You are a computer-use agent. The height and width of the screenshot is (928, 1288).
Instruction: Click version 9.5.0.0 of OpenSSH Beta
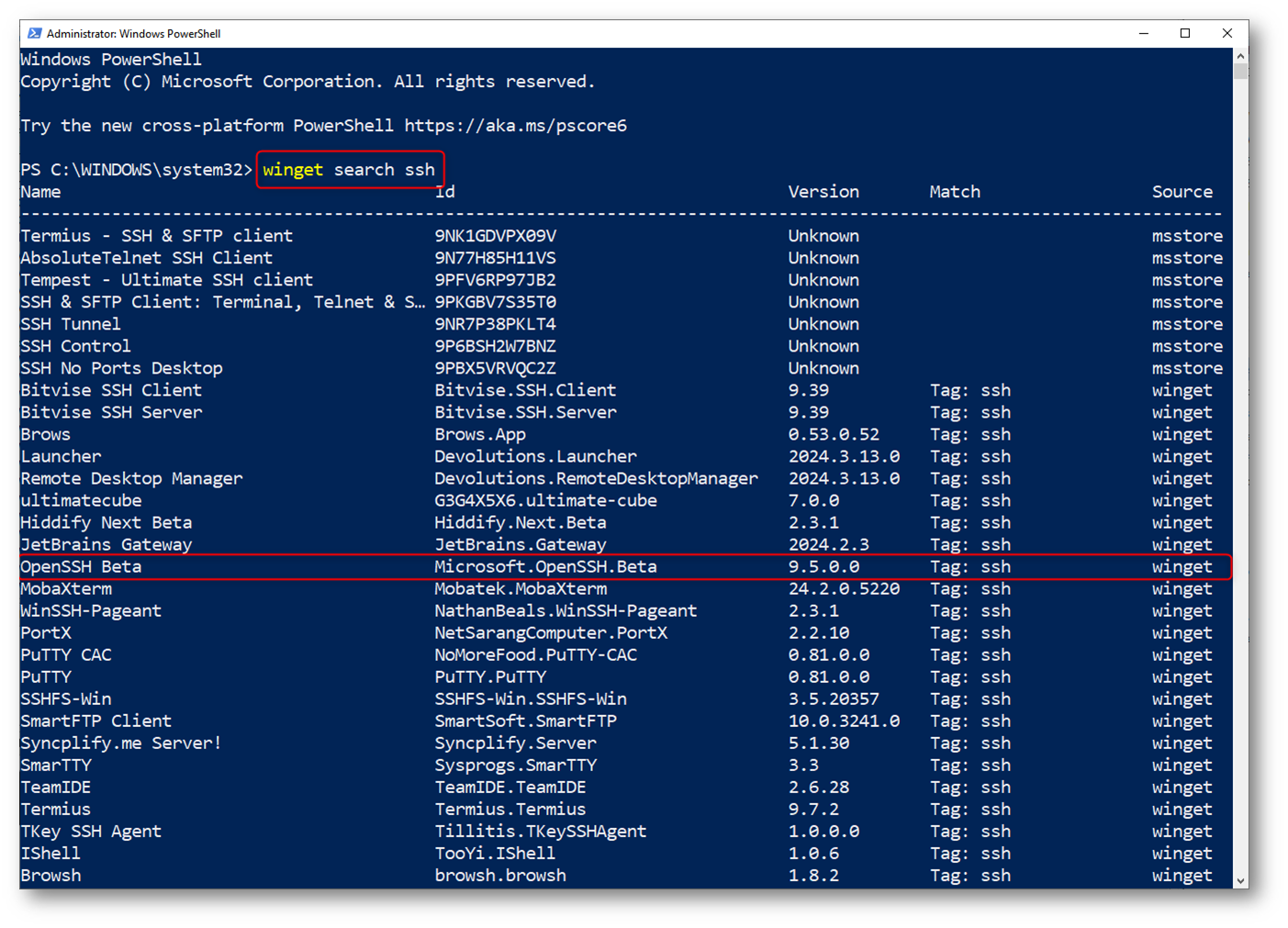click(x=823, y=566)
